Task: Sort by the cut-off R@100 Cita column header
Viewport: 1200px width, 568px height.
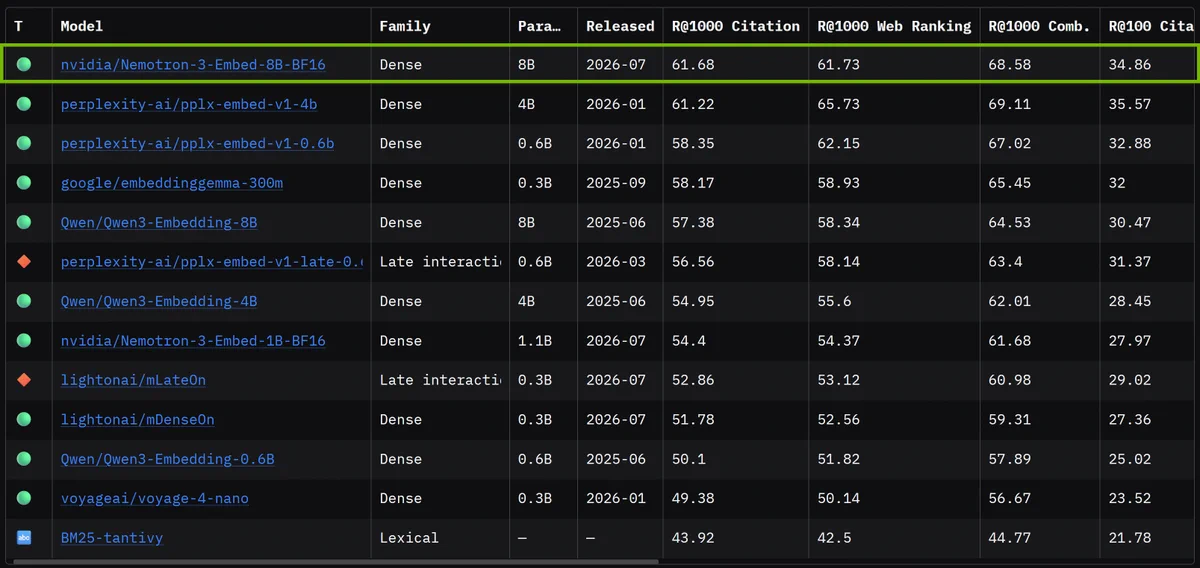Action: [x=1151, y=26]
